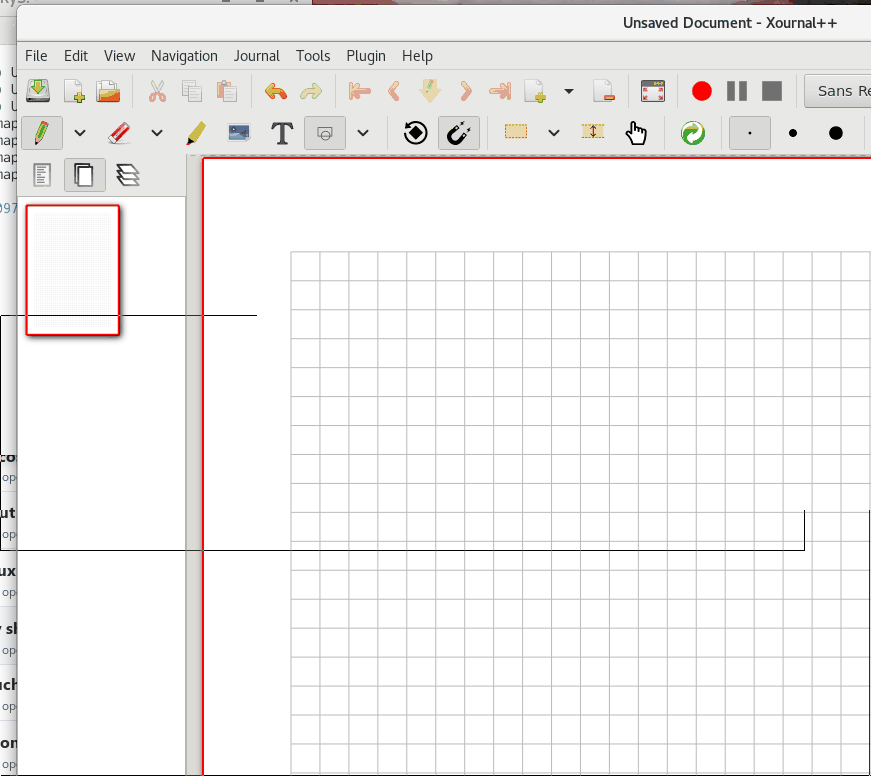
Task: Undo the last action
Action: coord(276,90)
